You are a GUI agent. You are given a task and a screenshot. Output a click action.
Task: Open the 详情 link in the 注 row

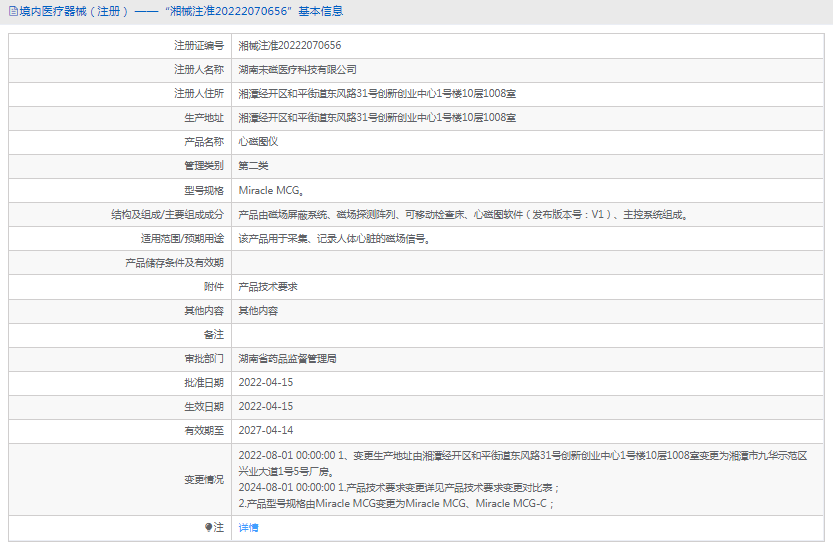tap(248, 528)
